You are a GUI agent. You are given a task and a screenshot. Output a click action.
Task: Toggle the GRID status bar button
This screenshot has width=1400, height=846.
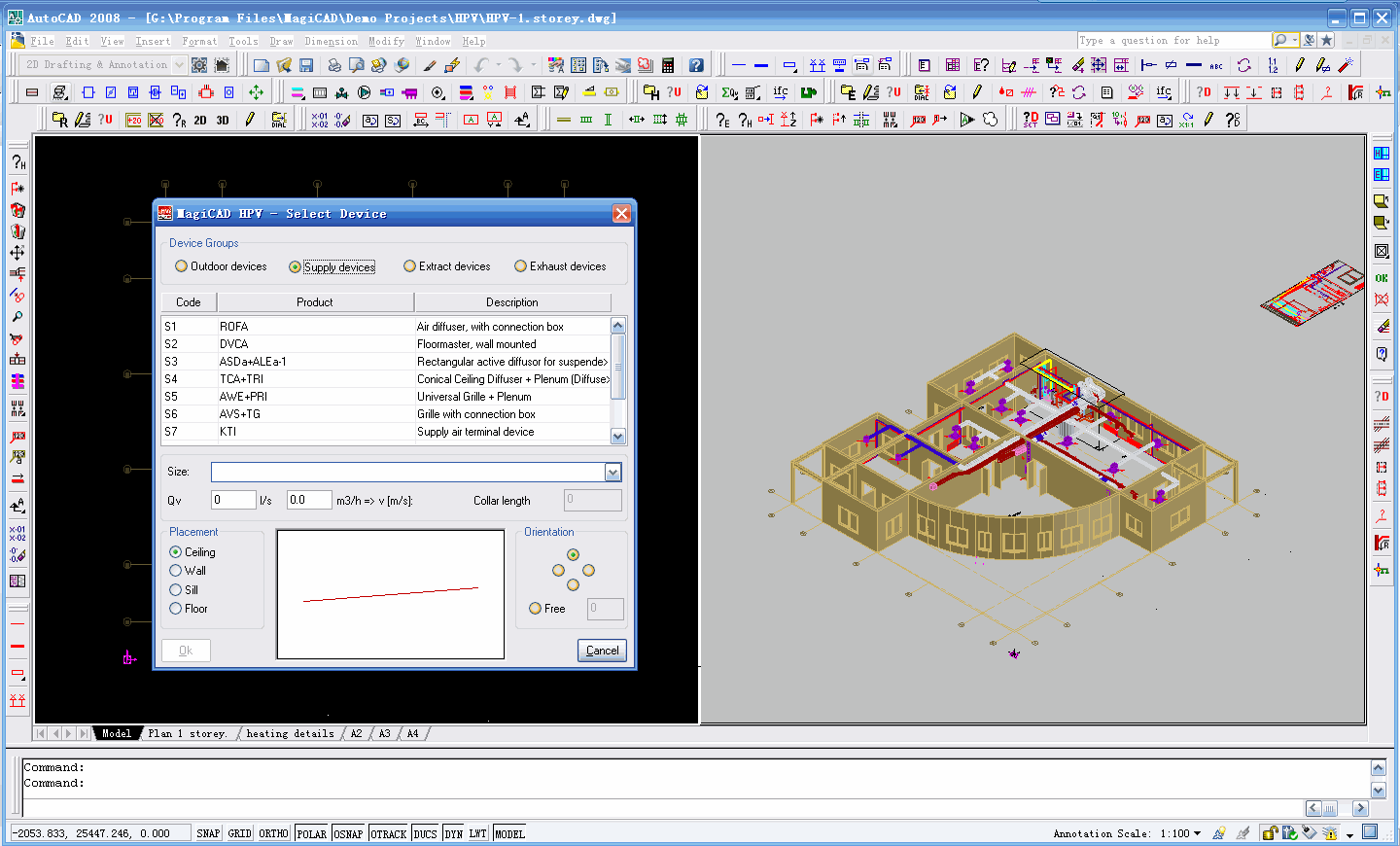pos(239,833)
